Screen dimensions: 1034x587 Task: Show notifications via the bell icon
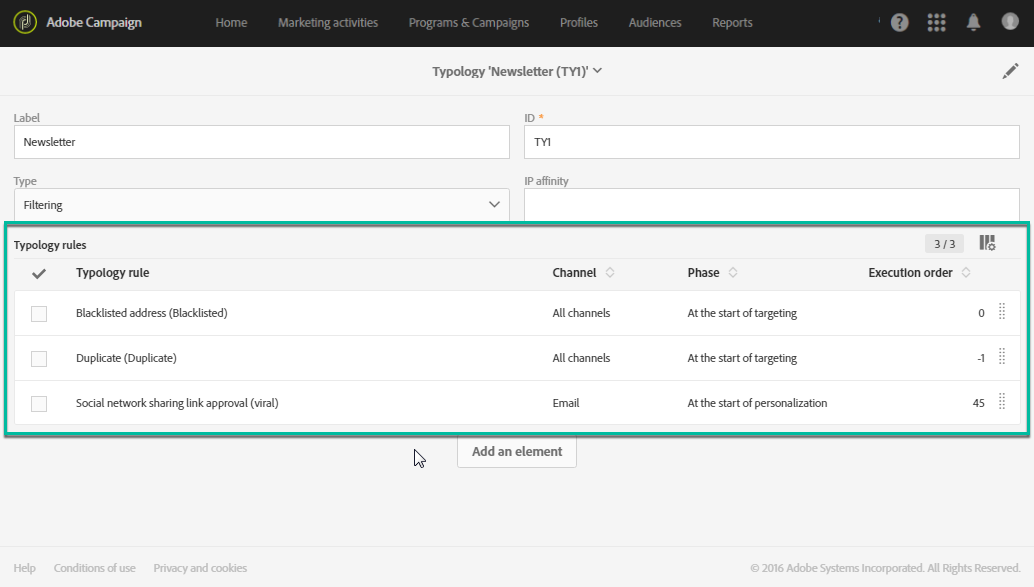973,22
